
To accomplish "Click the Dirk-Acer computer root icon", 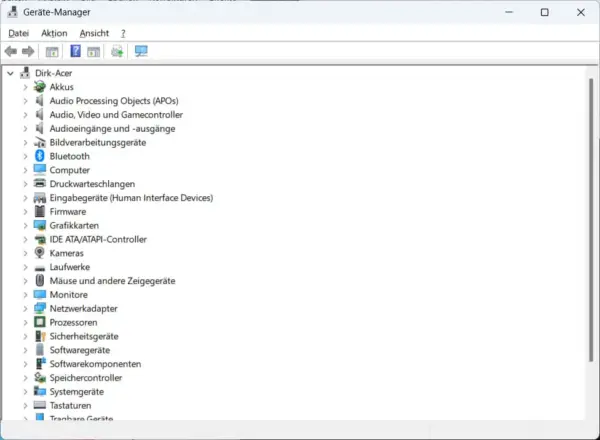I will tap(25, 73).
